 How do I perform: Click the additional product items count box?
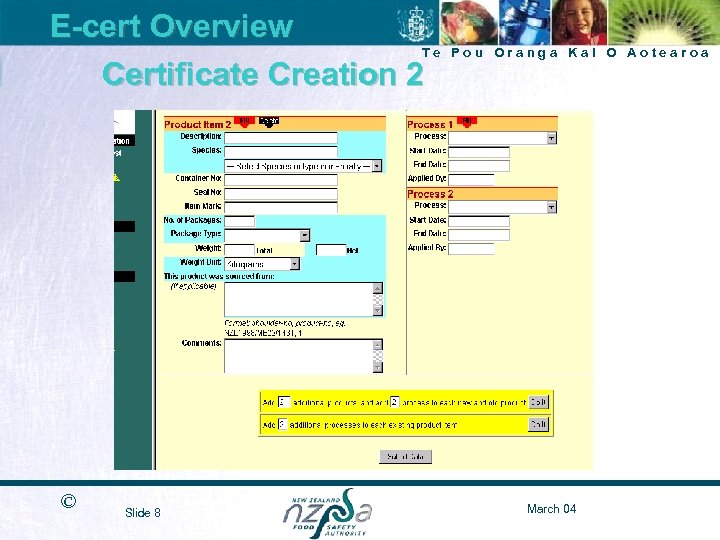tap(284, 402)
